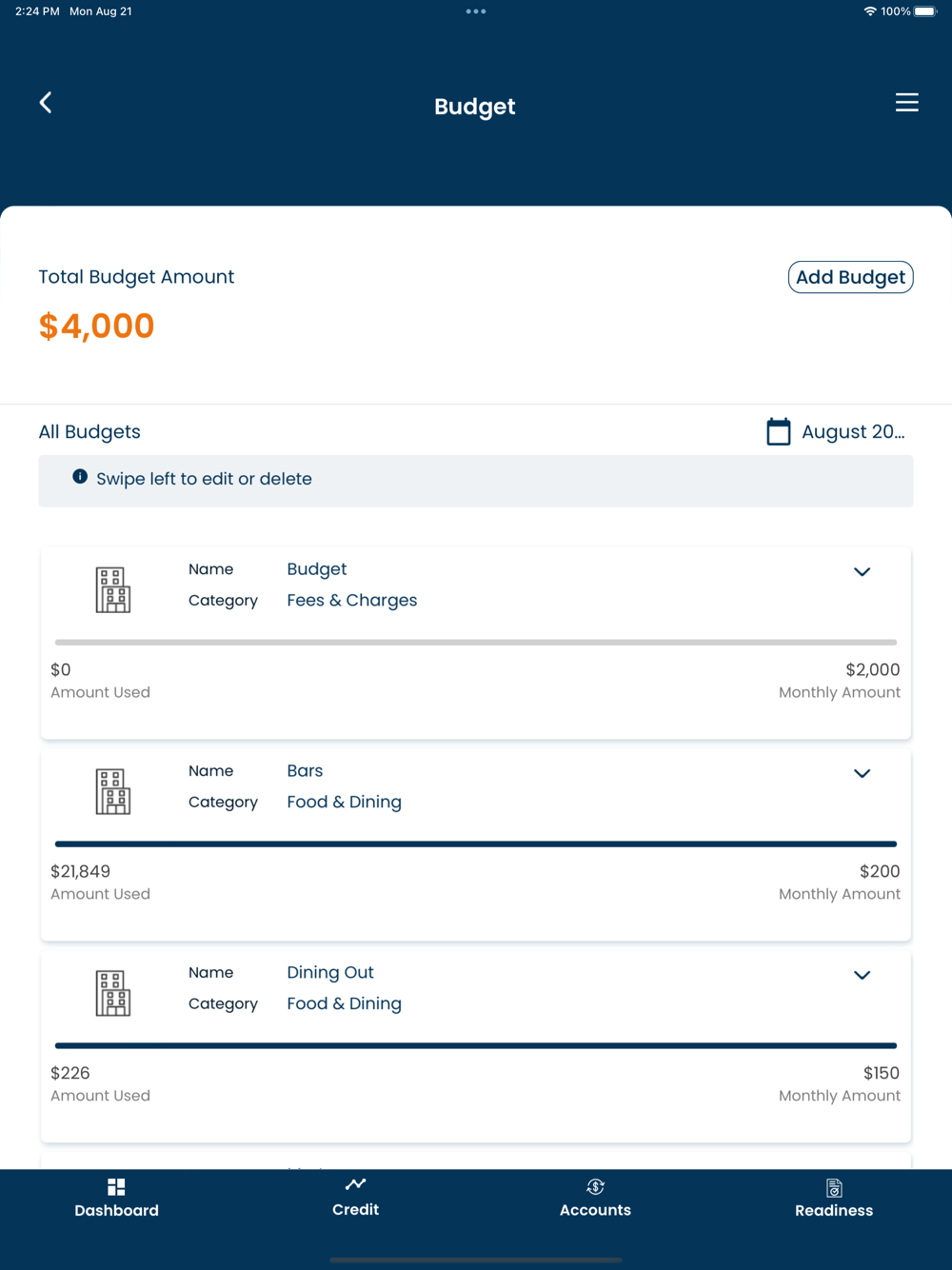This screenshot has height=1270, width=952.
Task: Click building icon on Dining Out card
Action: pyautogui.click(x=112, y=993)
